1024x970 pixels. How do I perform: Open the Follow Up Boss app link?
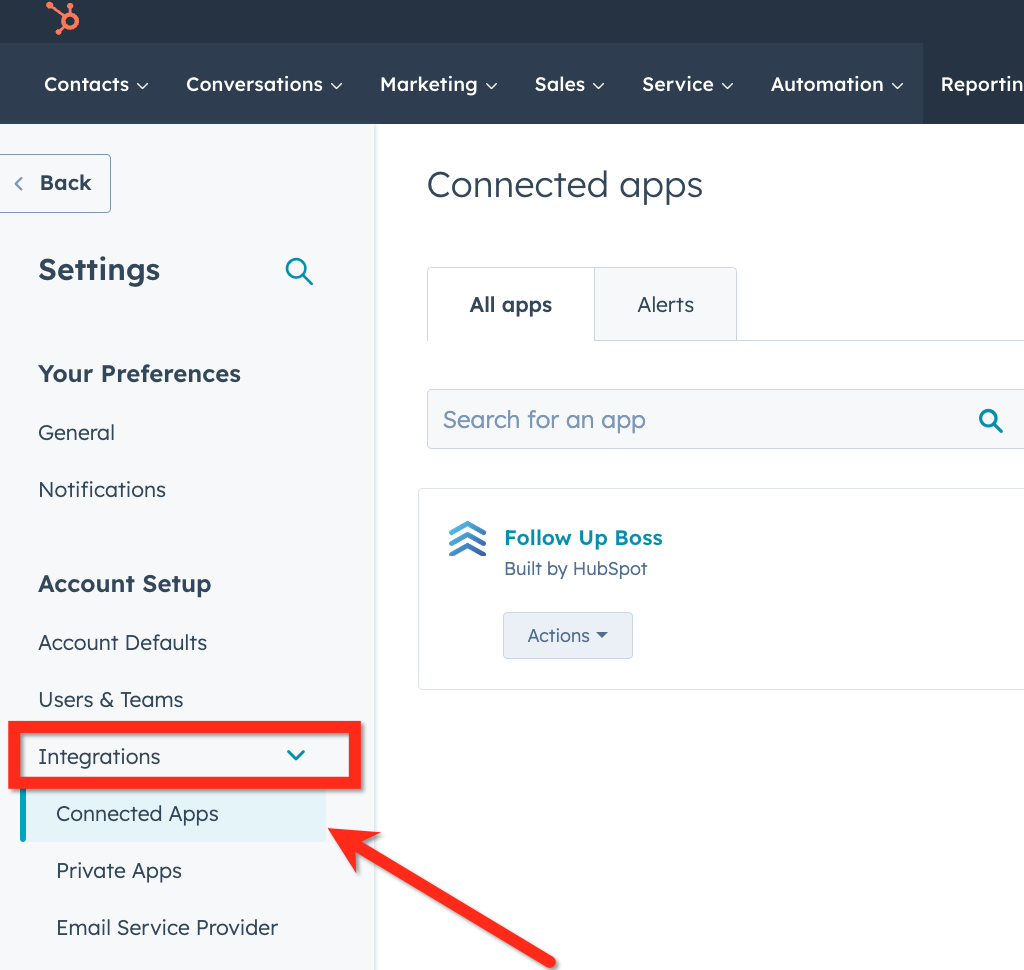coord(583,538)
